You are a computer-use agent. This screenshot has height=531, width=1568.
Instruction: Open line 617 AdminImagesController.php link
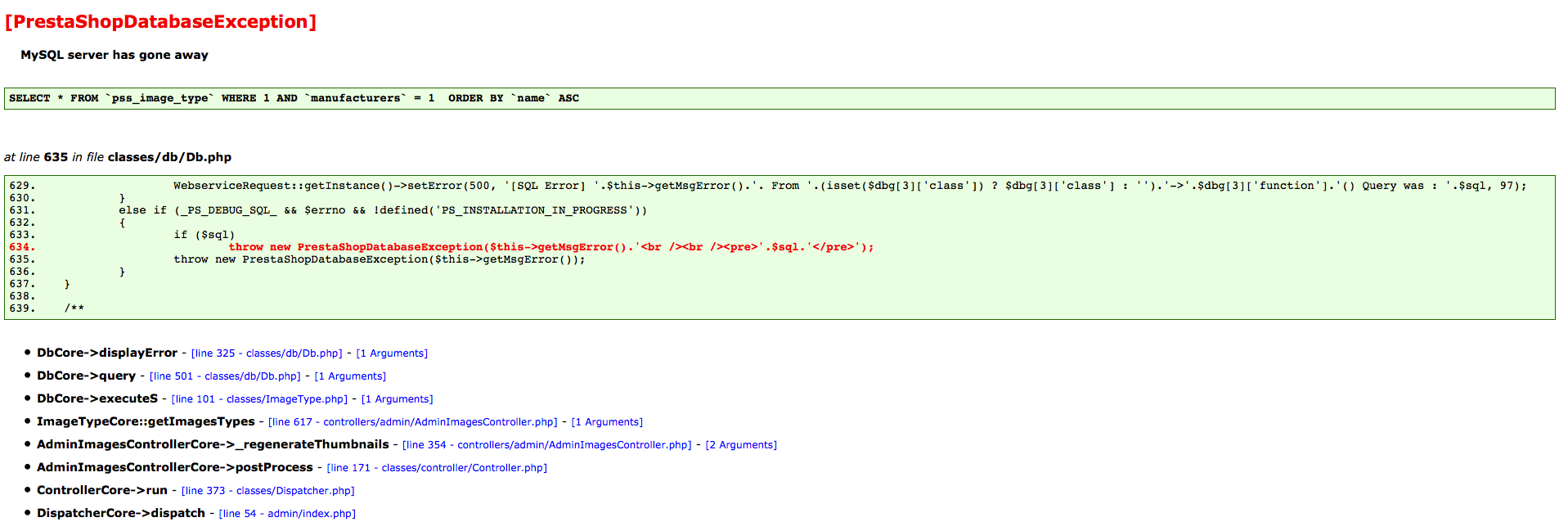413,422
